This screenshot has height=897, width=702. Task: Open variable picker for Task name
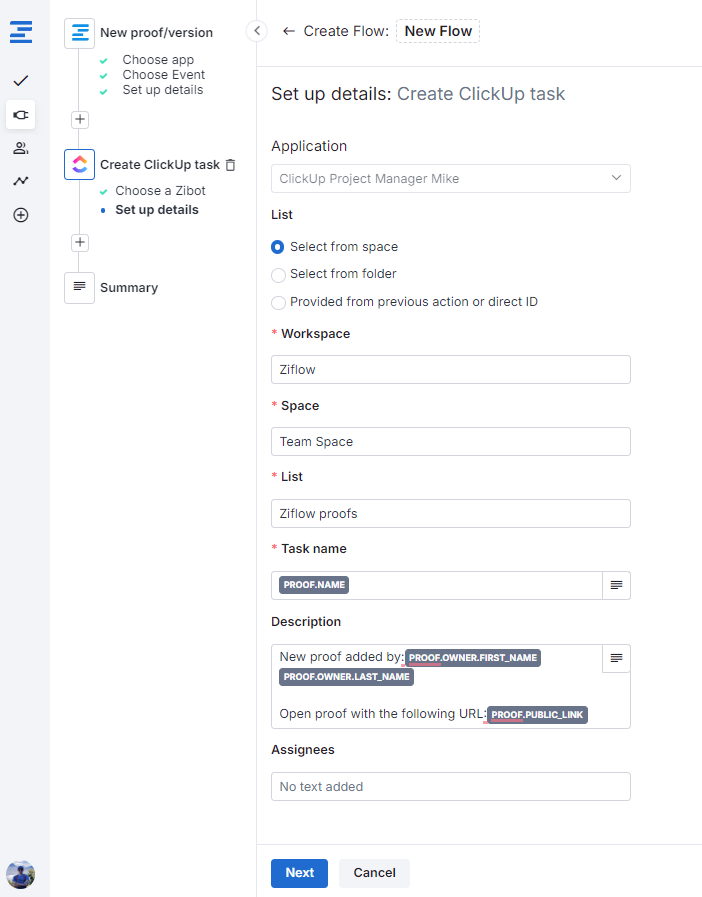click(616, 585)
